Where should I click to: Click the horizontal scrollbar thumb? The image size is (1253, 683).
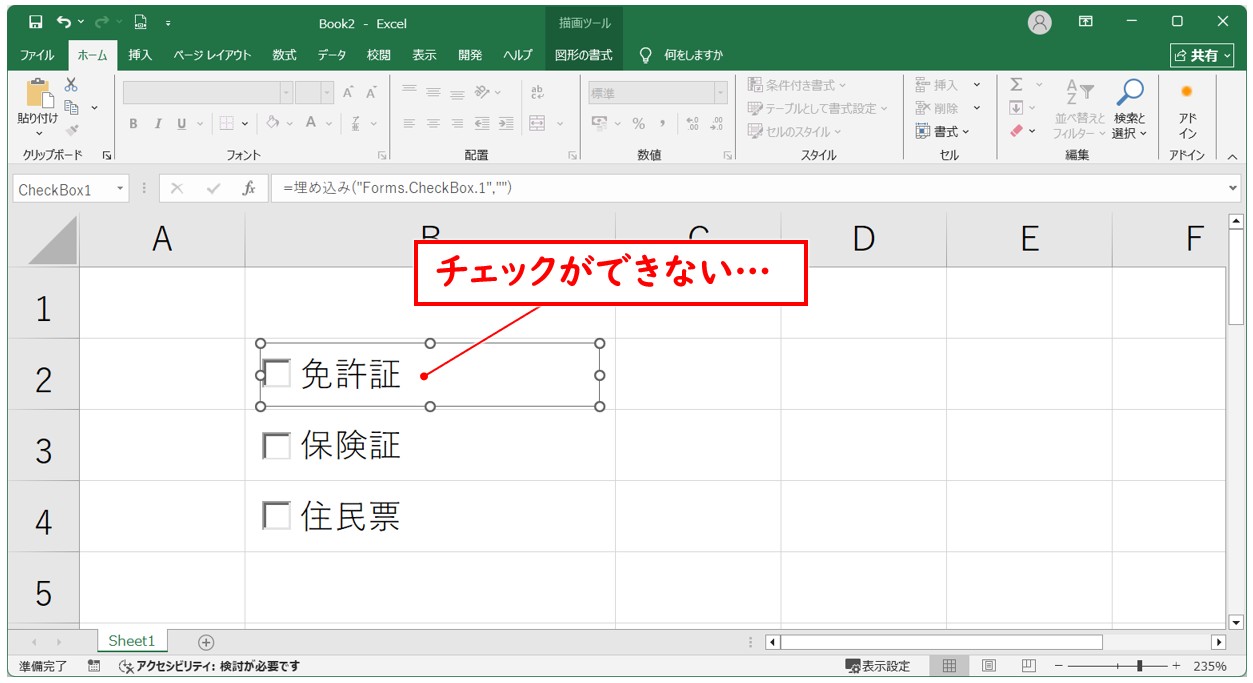click(941, 642)
